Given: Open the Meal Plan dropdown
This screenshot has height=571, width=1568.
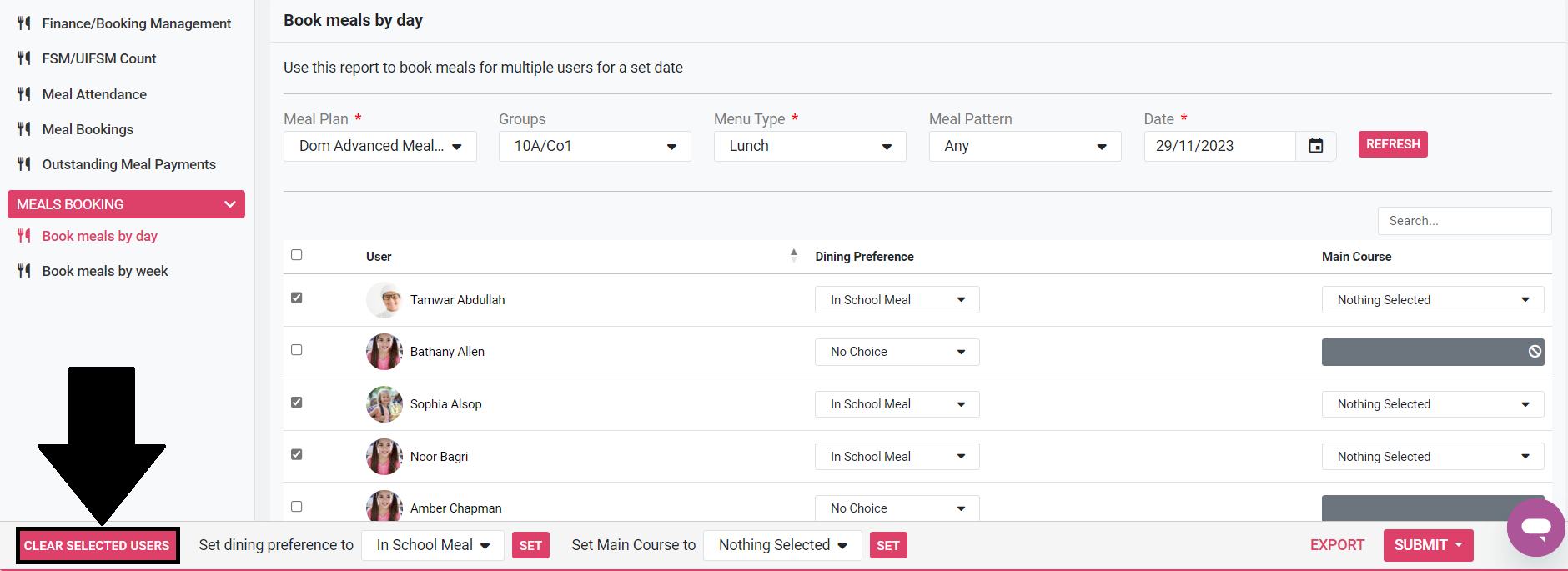Looking at the screenshot, I should pos(379,146).
